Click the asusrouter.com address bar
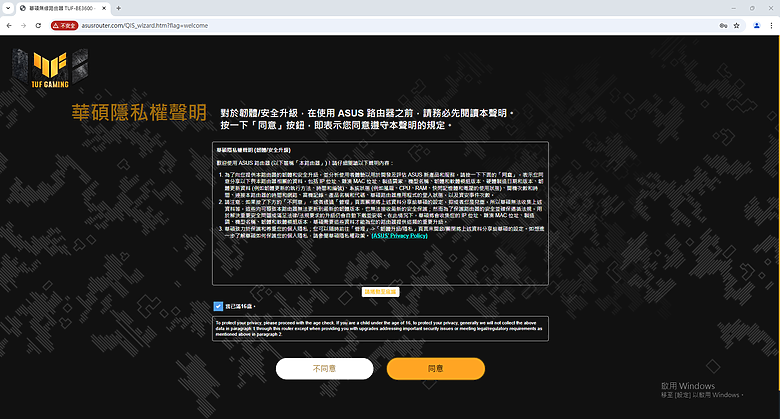The height and width of the screenshot is (419, 780). 395,25
